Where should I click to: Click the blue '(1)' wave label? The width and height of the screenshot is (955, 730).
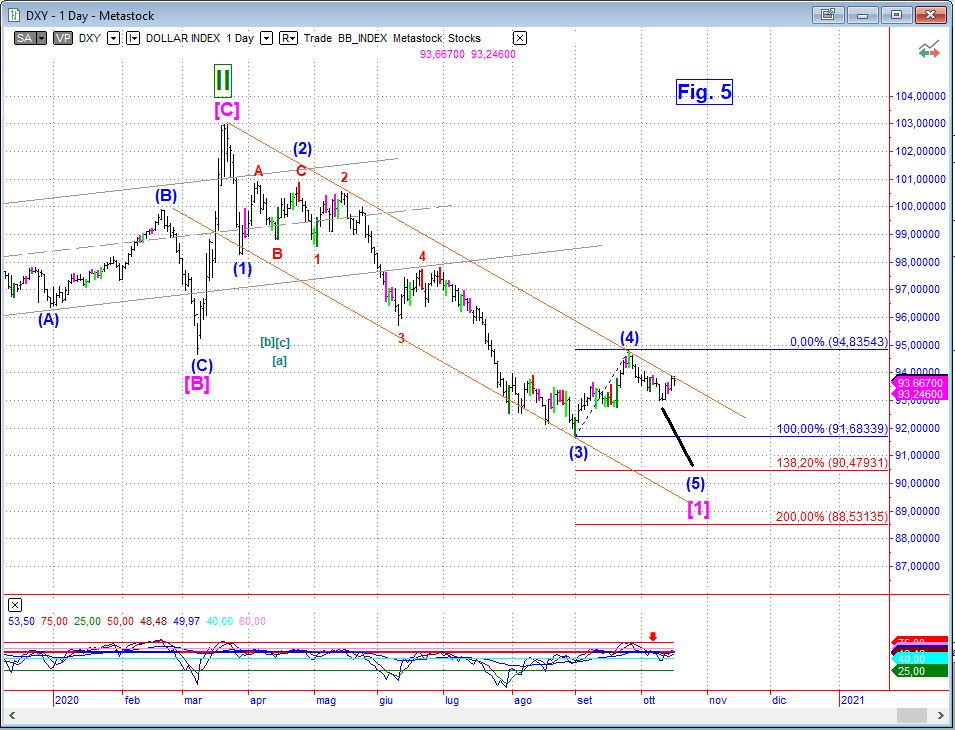pos(242,268)
